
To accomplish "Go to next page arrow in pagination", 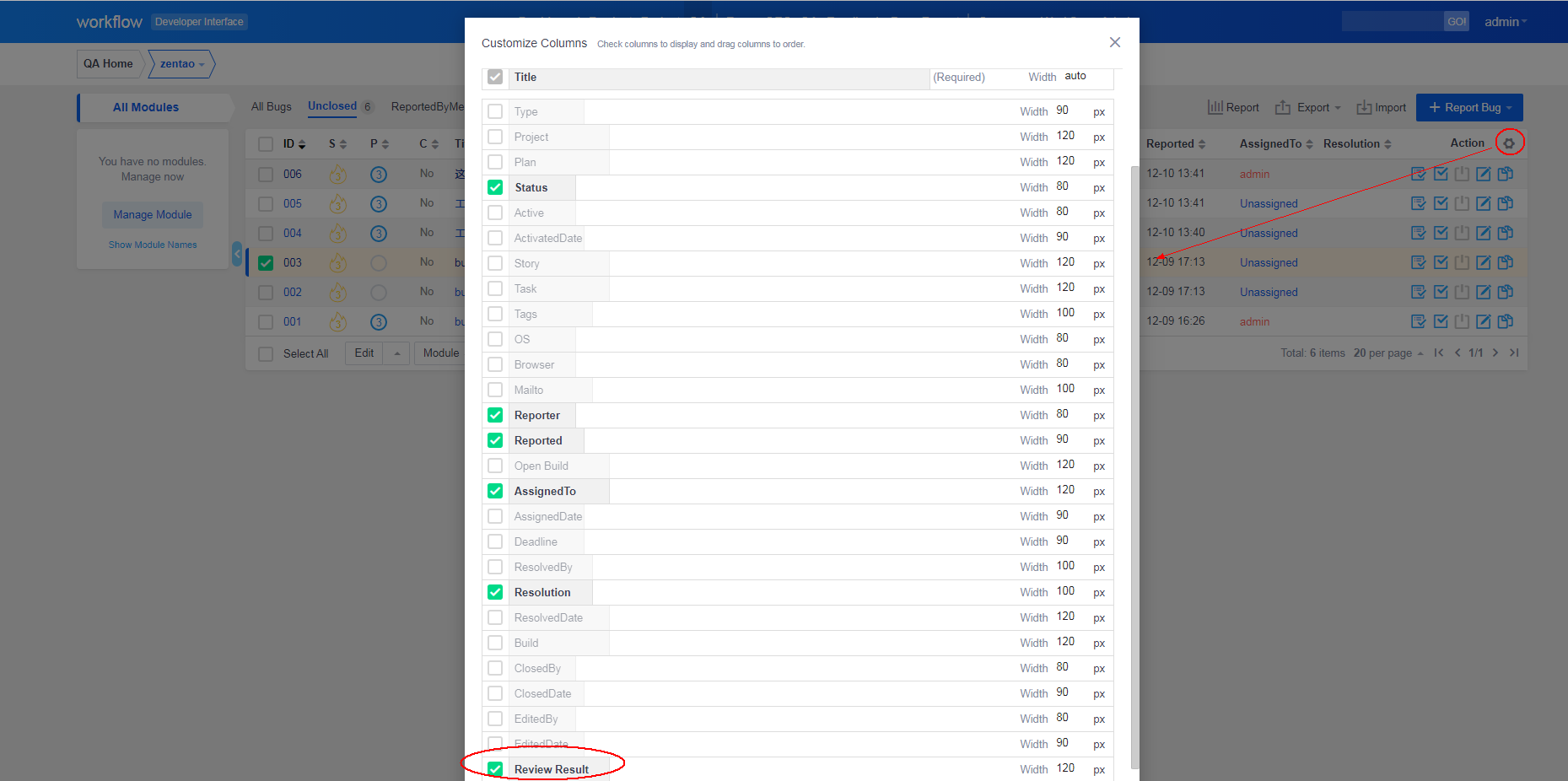I will coord(1495,353).
